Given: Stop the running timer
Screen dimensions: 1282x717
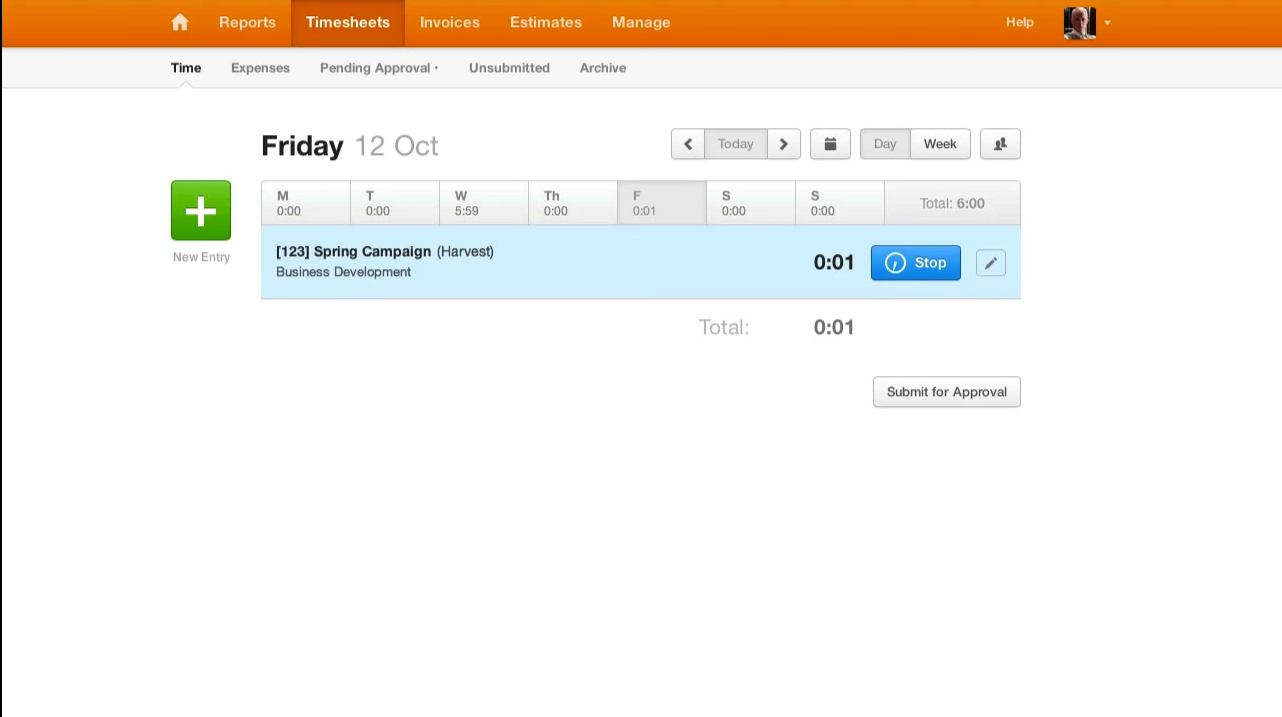Looking at the screenshot, I should pyautogui.click(x=916, y=263).
